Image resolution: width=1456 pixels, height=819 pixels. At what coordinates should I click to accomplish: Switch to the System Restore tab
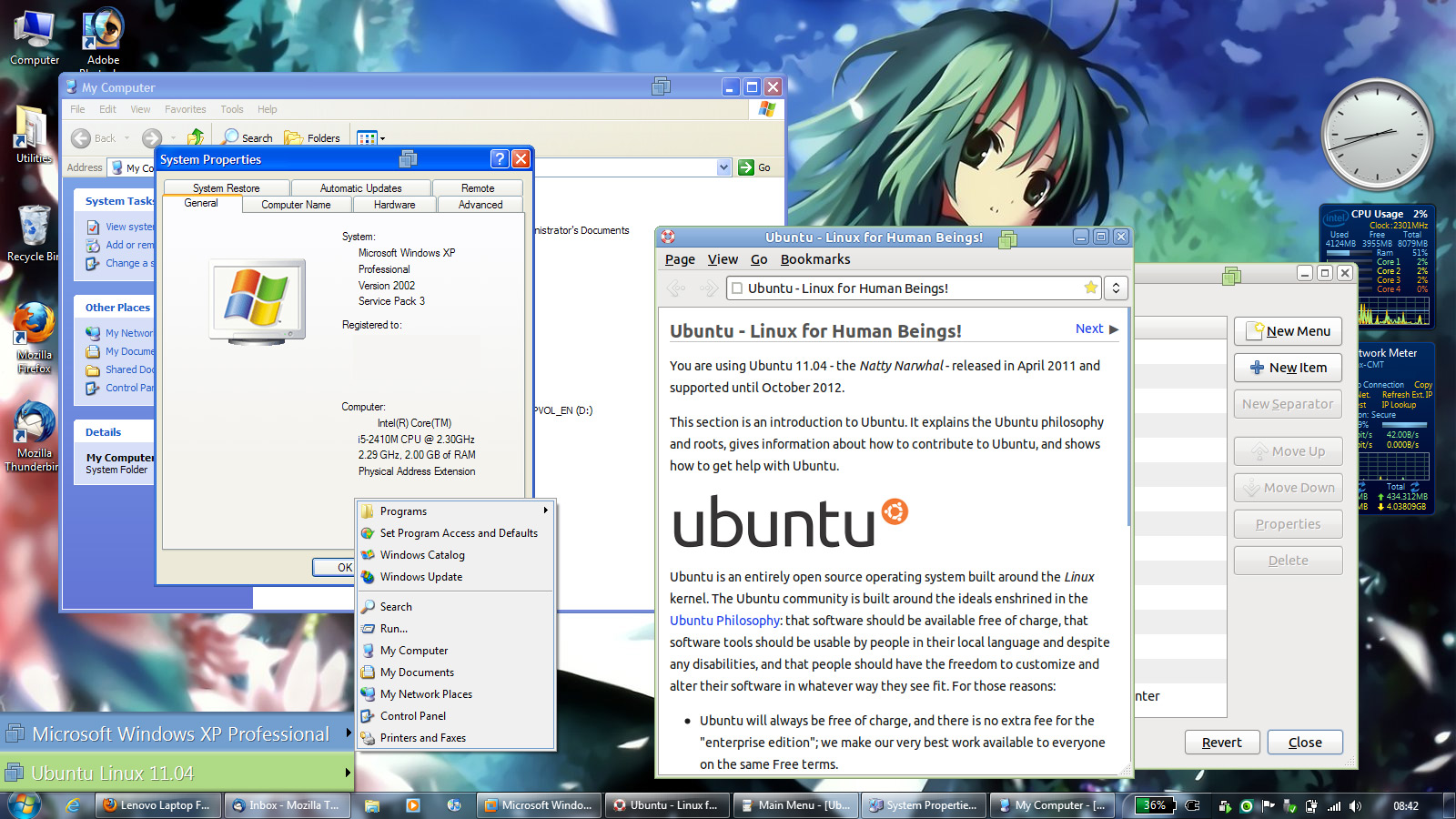[226, 187]
